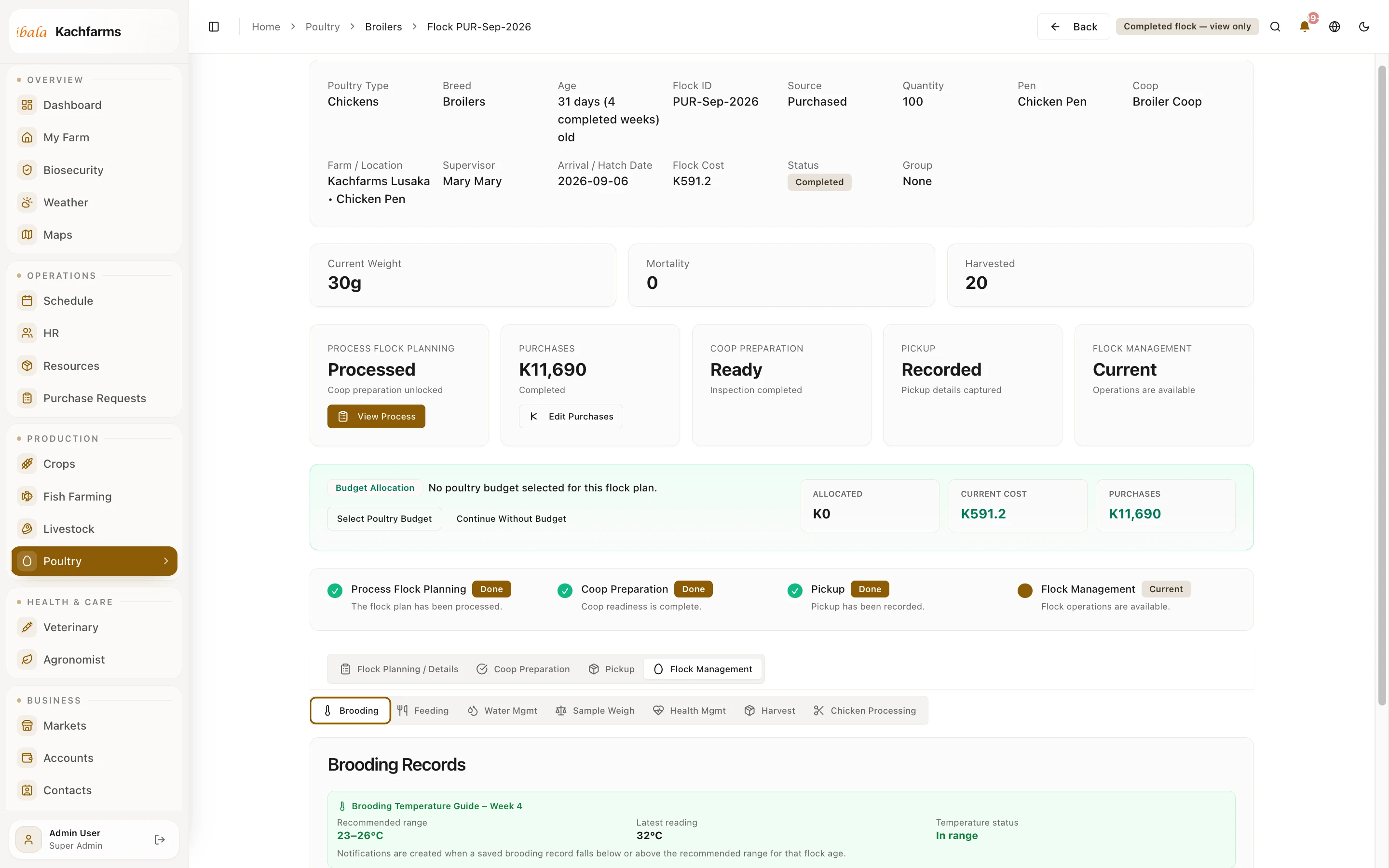Click the Home breadcrumb link
Image resolution: width=1389 pixels, height=868 pixels.
[266, 27]
